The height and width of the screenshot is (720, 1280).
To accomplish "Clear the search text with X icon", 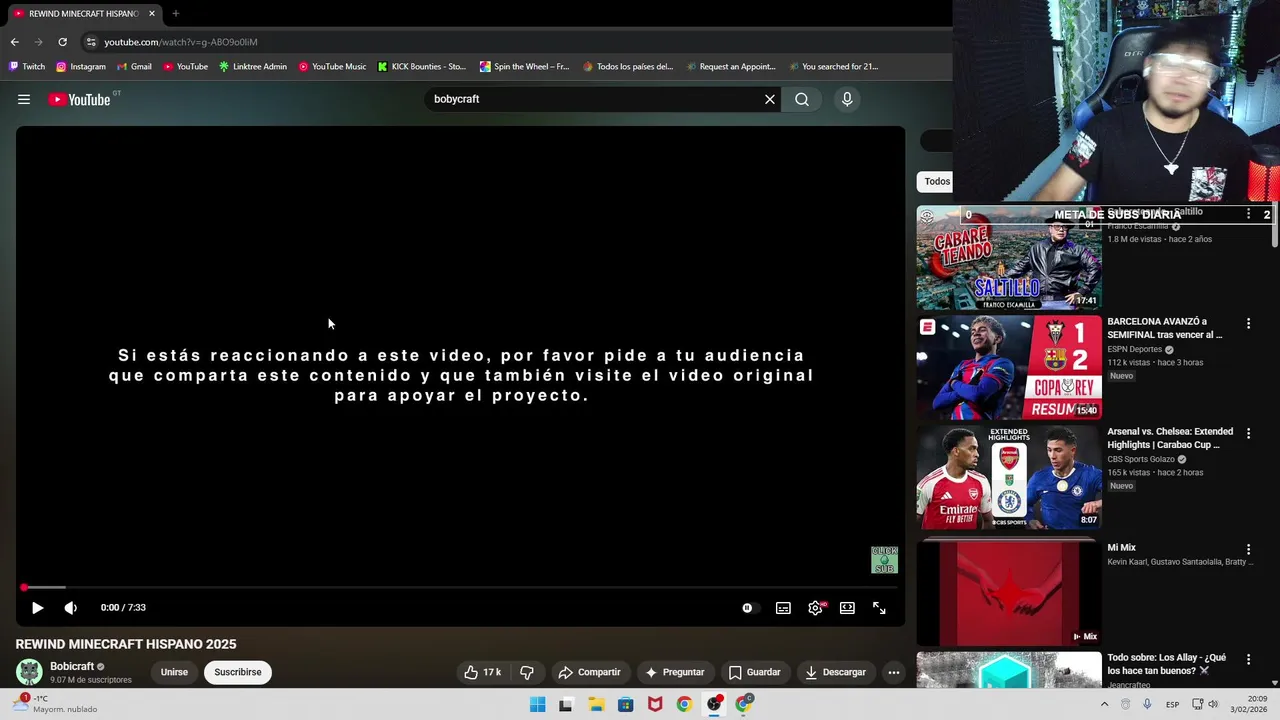I will (x=770, y=99).
